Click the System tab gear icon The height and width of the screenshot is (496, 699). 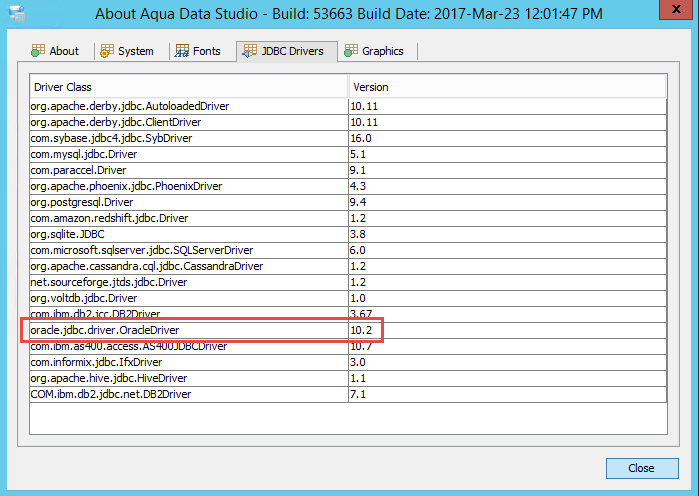coord(107,51)
